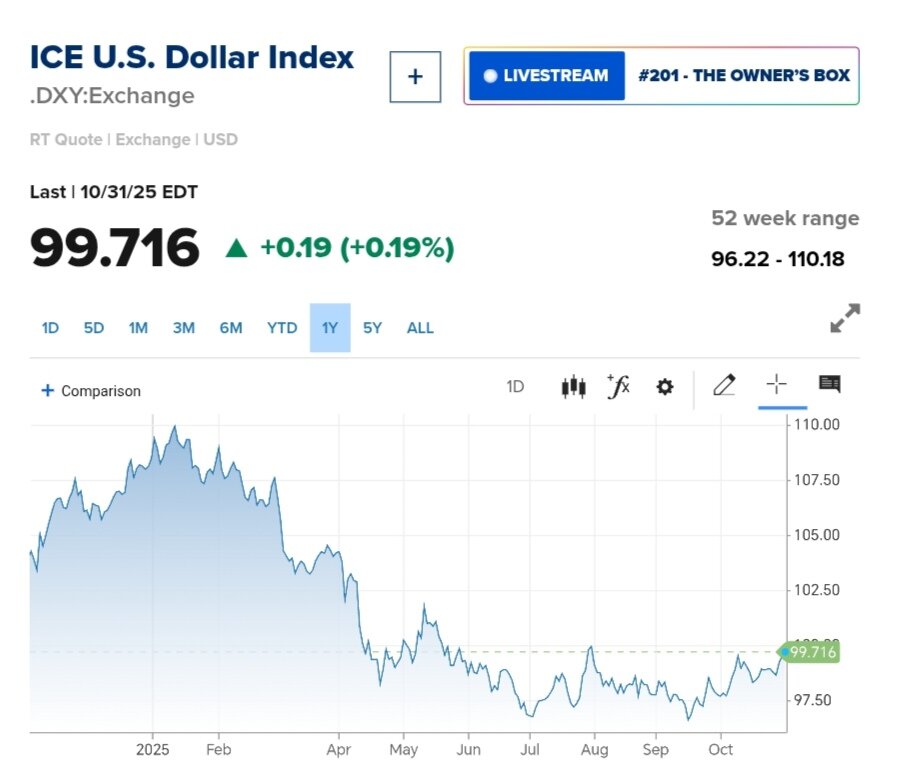Click the 99.716 current price marker
Viewport: 900px width, 762px height.
811,652
